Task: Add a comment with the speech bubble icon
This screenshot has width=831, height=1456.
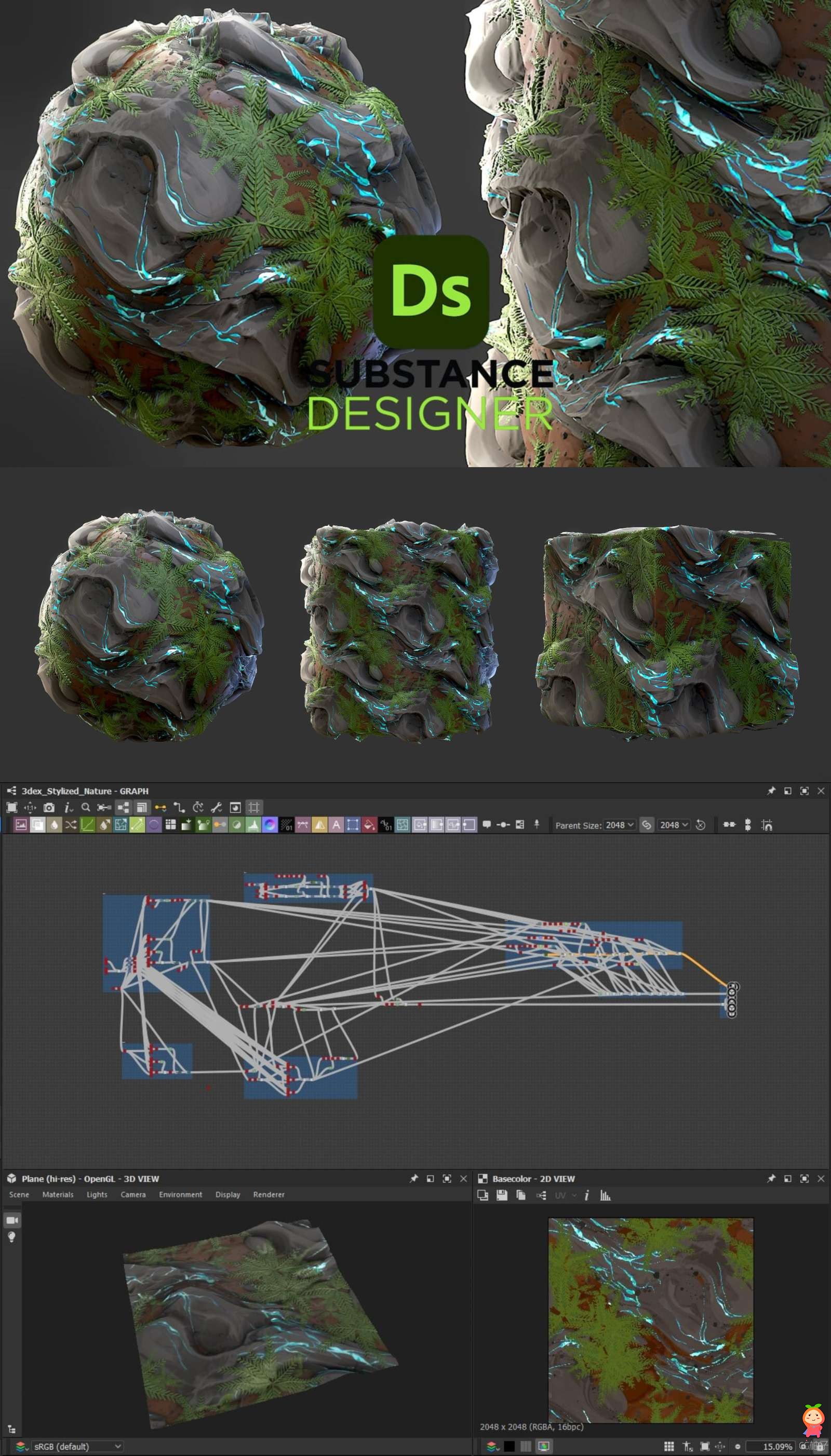Action: coord(487,825)
